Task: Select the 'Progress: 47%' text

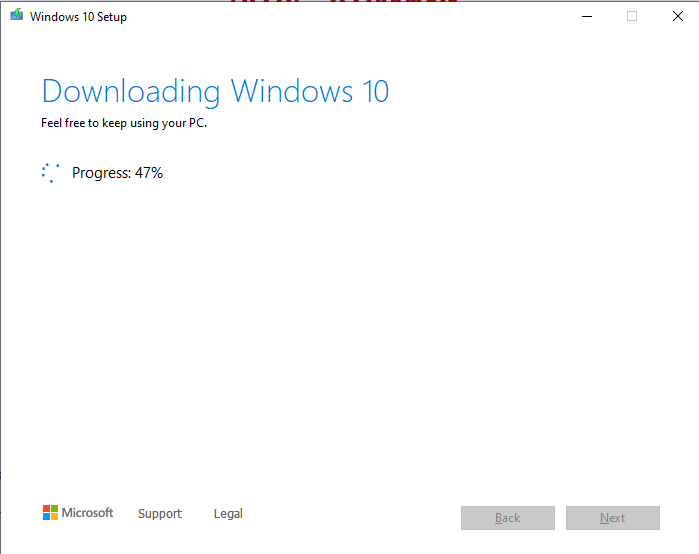Action: pos(117,173)
